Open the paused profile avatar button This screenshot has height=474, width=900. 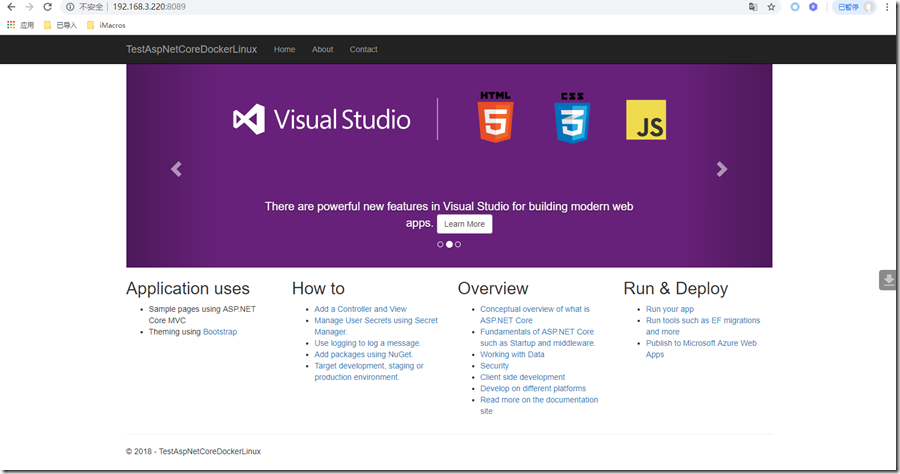coord(854,7)
